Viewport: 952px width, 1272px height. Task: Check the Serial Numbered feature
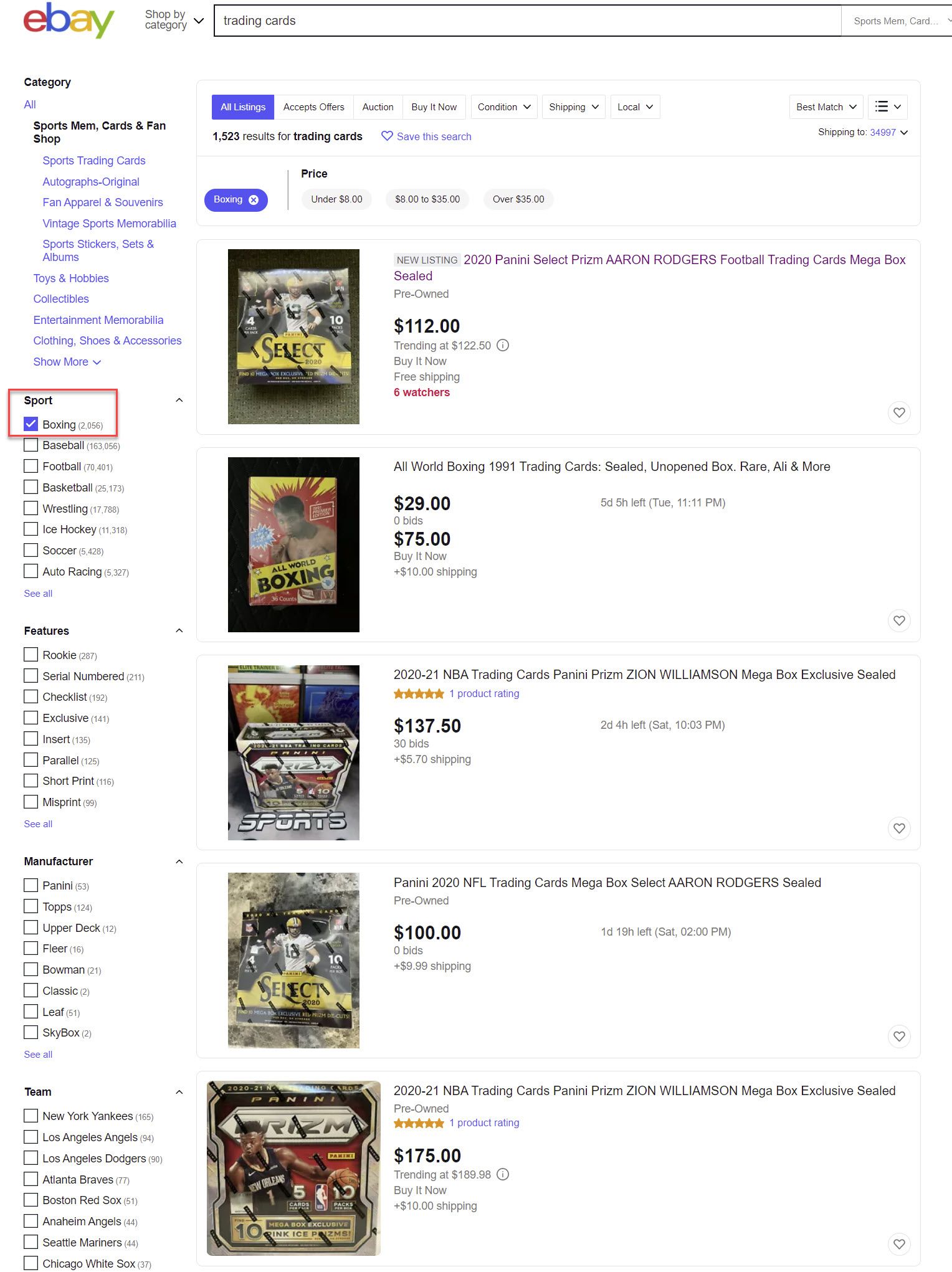pyautogui.click(x=31, y=676)
